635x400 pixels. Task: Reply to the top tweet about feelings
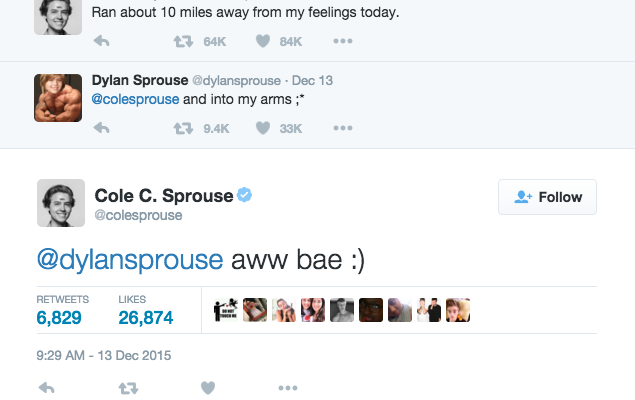coord(100,41)
